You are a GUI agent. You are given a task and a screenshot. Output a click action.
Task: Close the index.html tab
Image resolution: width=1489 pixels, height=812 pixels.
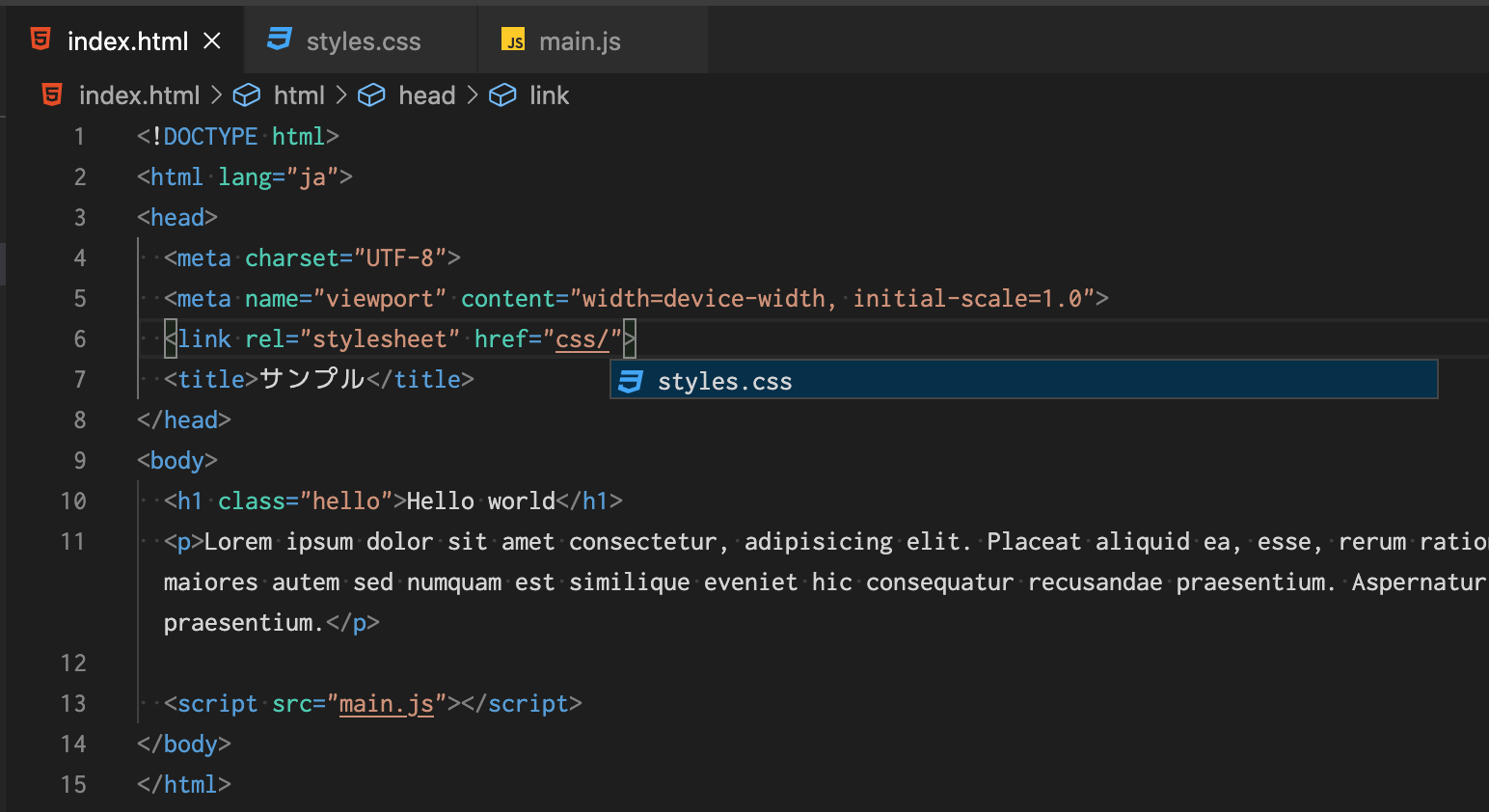(x=212, y=41)
